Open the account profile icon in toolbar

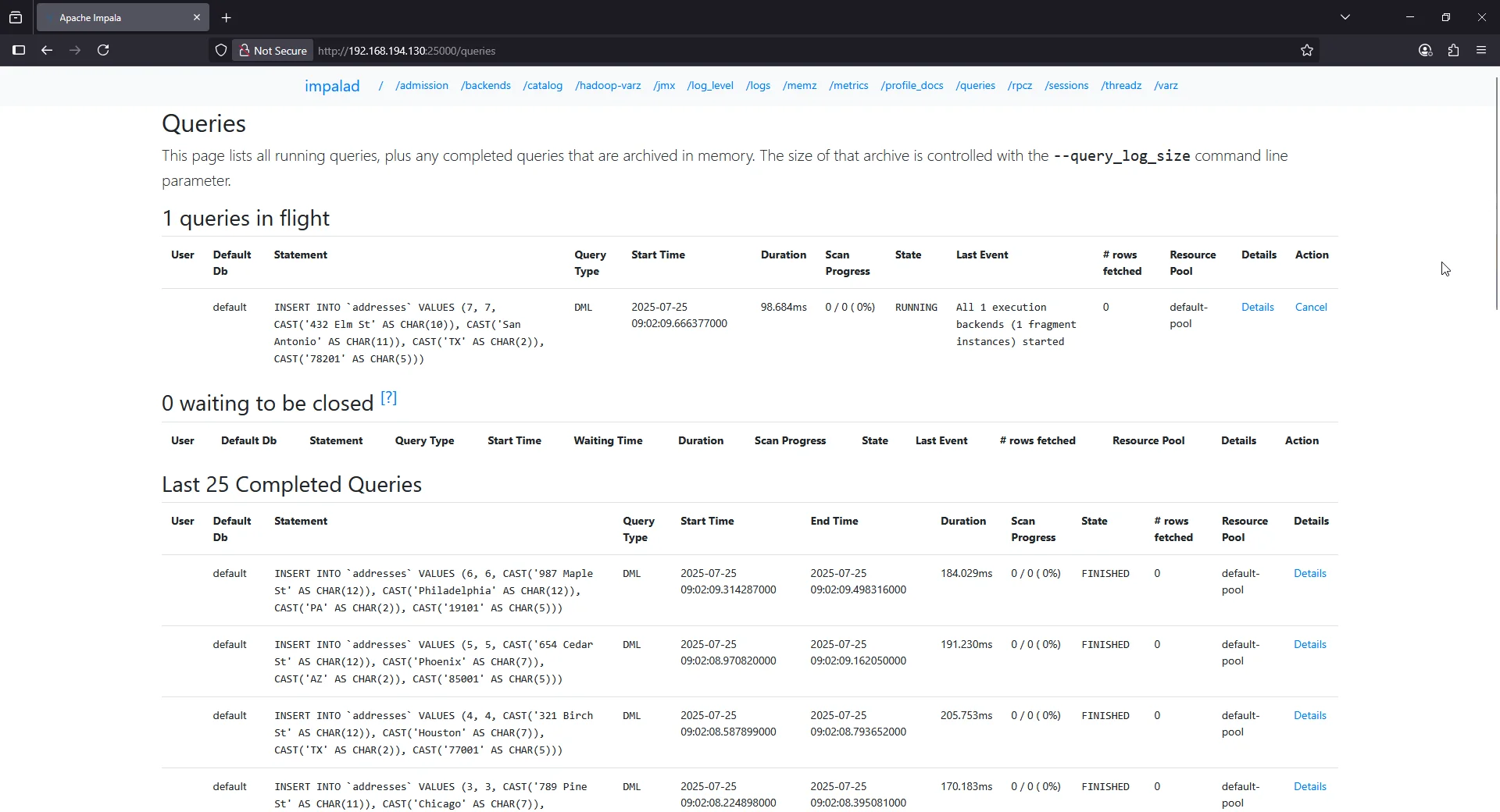[x=1425, y=51]
